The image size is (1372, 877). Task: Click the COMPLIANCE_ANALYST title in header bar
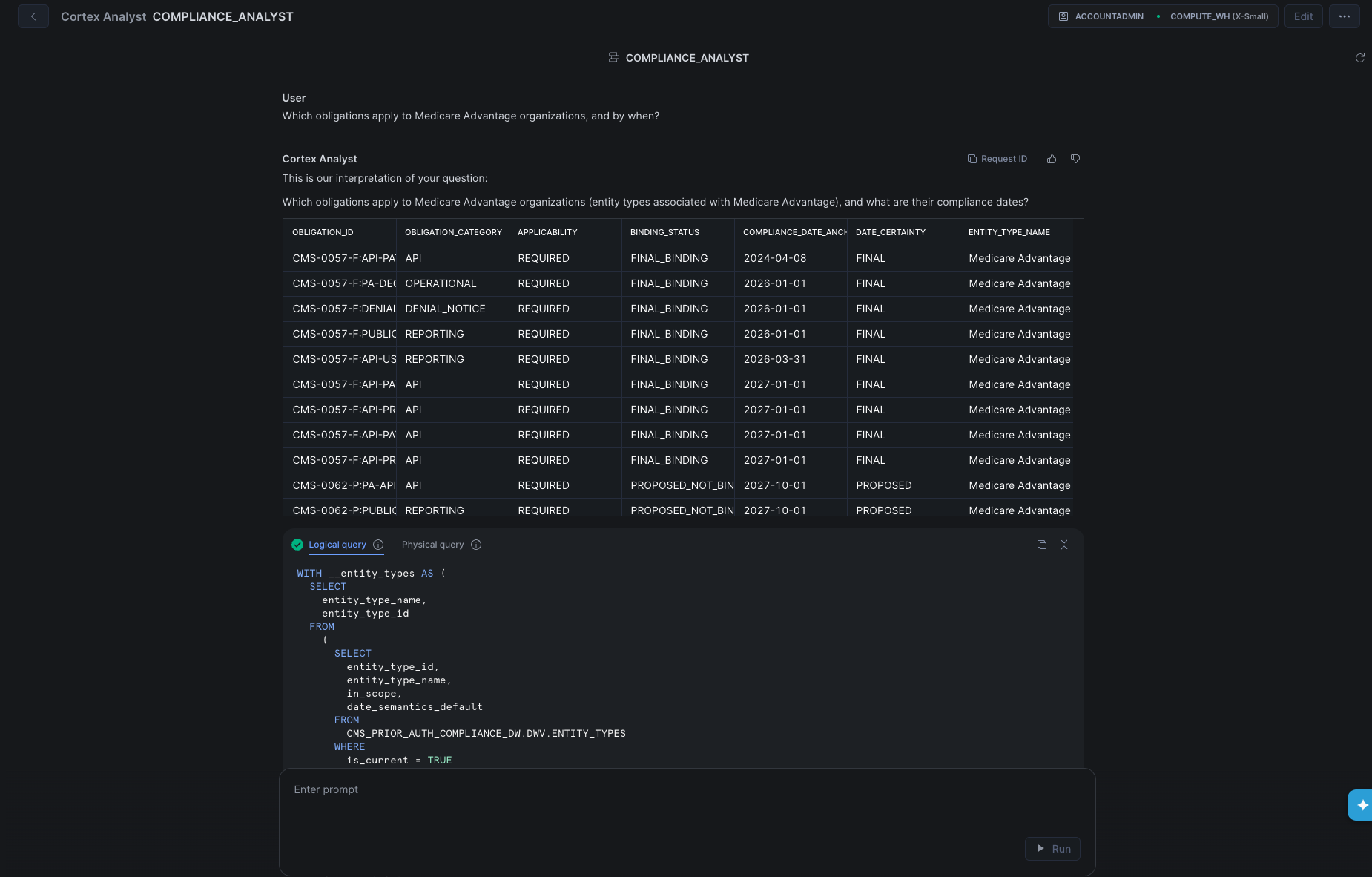coord(222,16)
